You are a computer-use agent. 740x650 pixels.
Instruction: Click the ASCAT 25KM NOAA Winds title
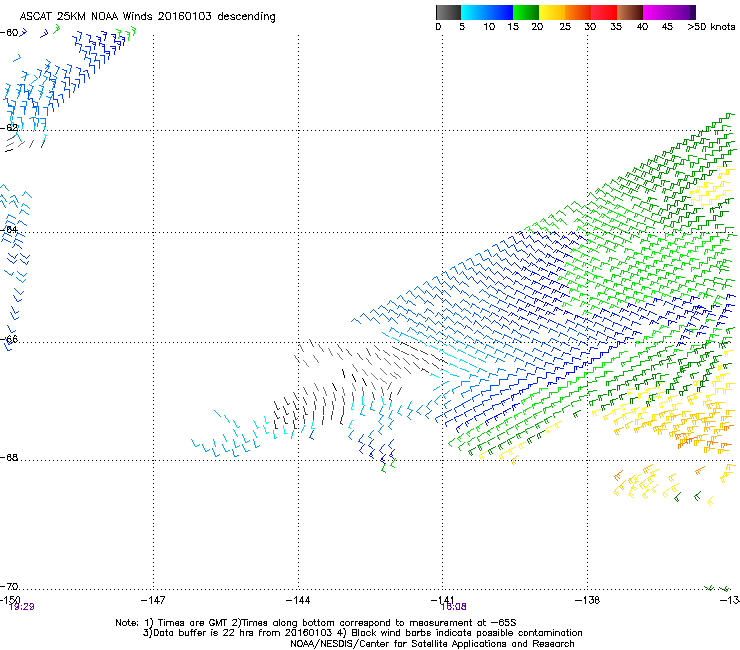[148, 17]
